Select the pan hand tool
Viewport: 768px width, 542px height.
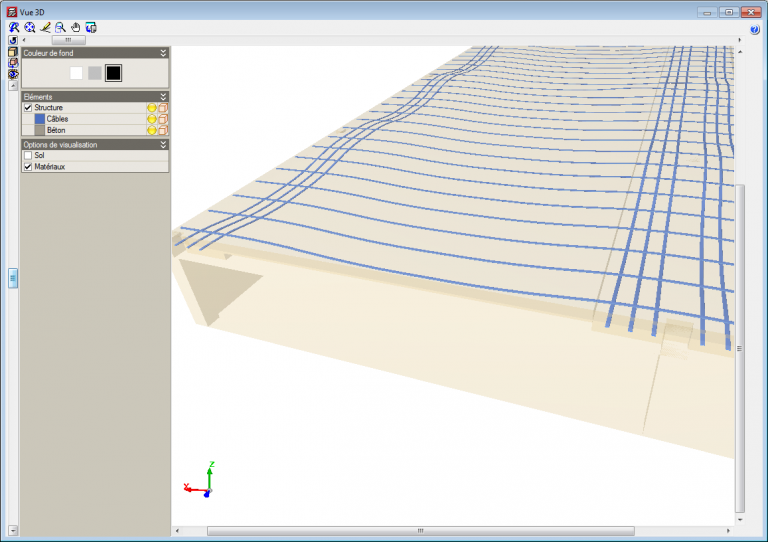tap(75, 27)
